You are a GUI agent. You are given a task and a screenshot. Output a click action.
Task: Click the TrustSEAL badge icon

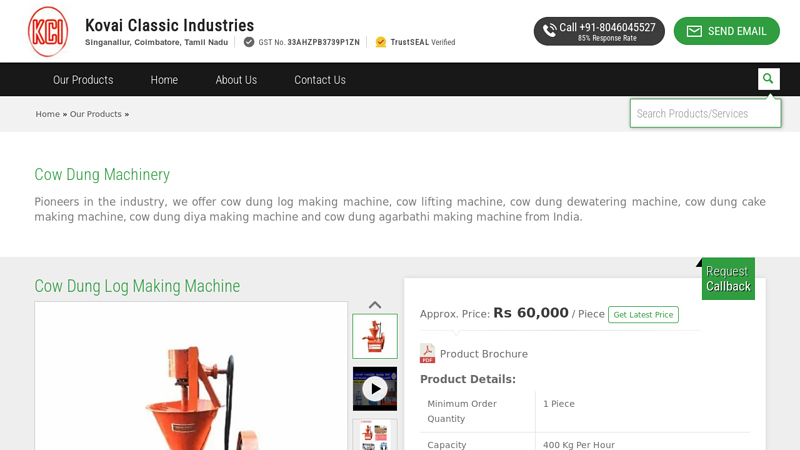tap(381, 42)
